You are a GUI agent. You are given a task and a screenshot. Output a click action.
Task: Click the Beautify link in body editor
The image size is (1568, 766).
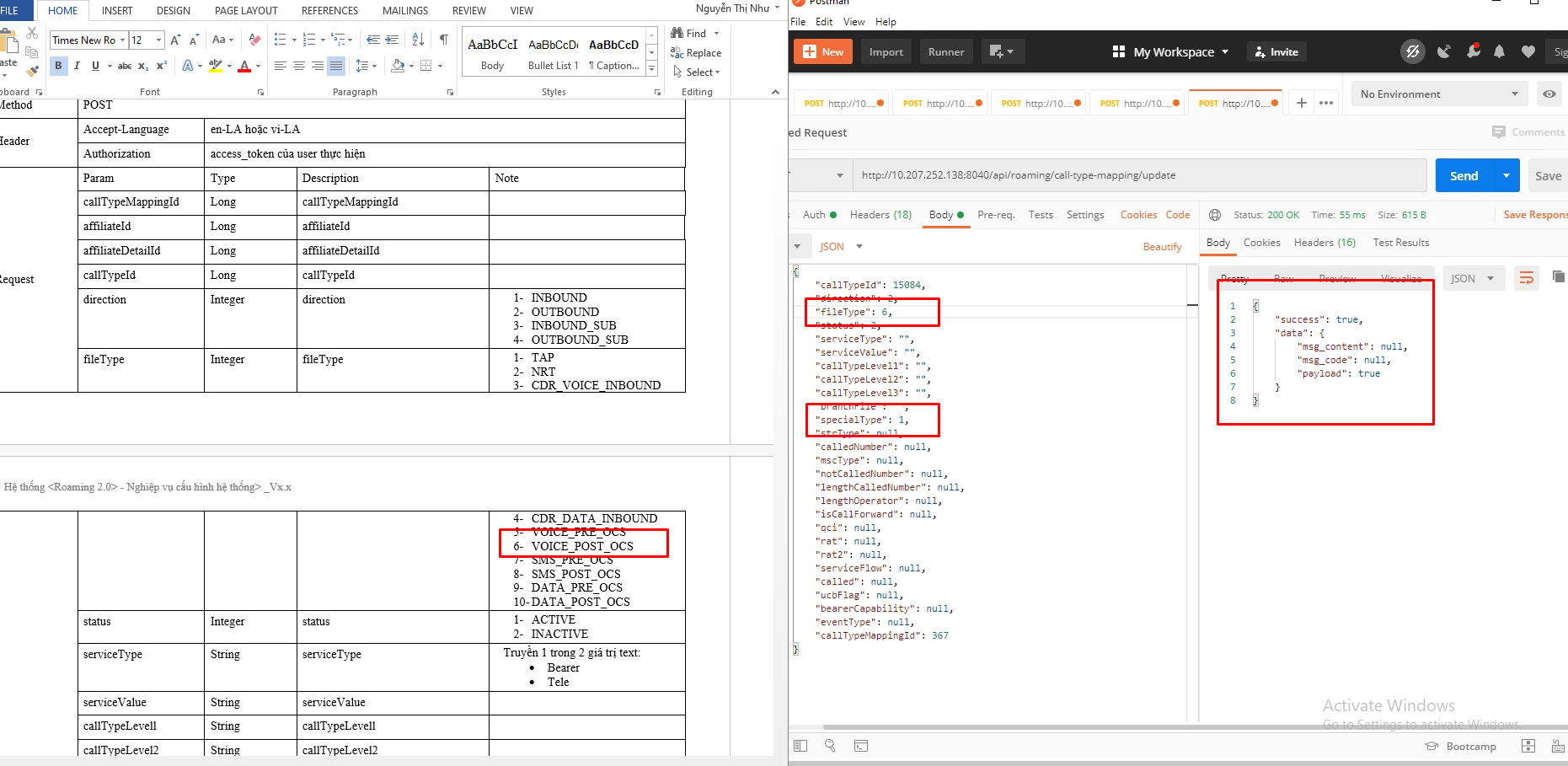1162,247
